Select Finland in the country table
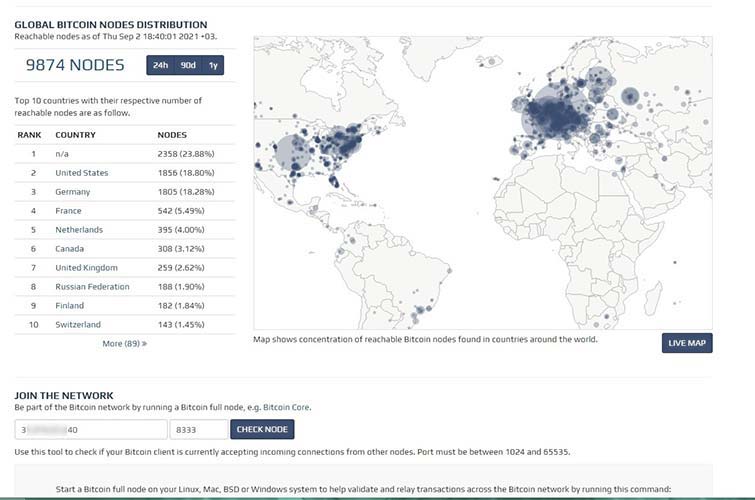Image resolution: width=755 pixels, height=500 pixels. tap(69, 306)
